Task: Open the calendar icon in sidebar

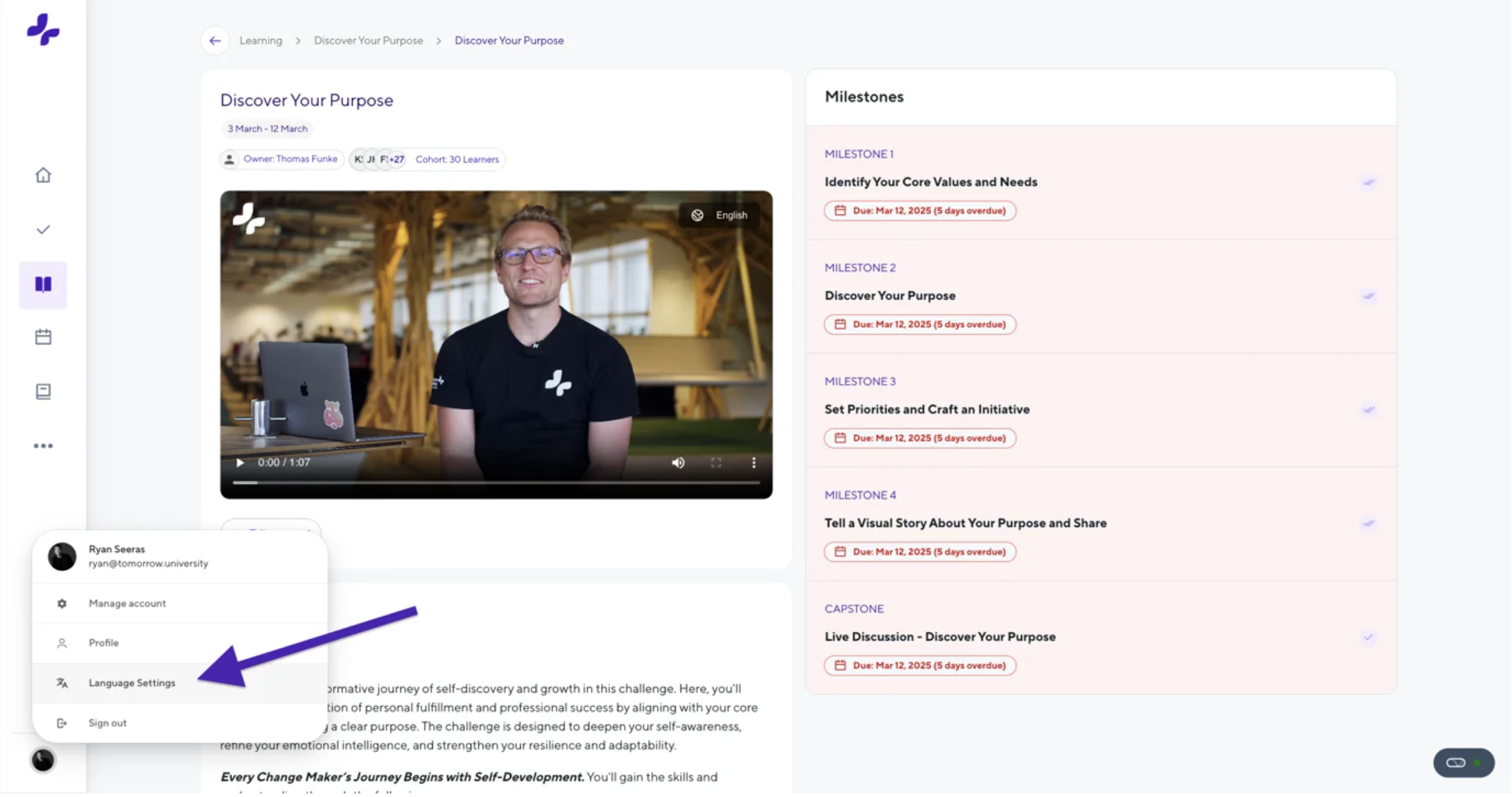Action: point(43,337)
